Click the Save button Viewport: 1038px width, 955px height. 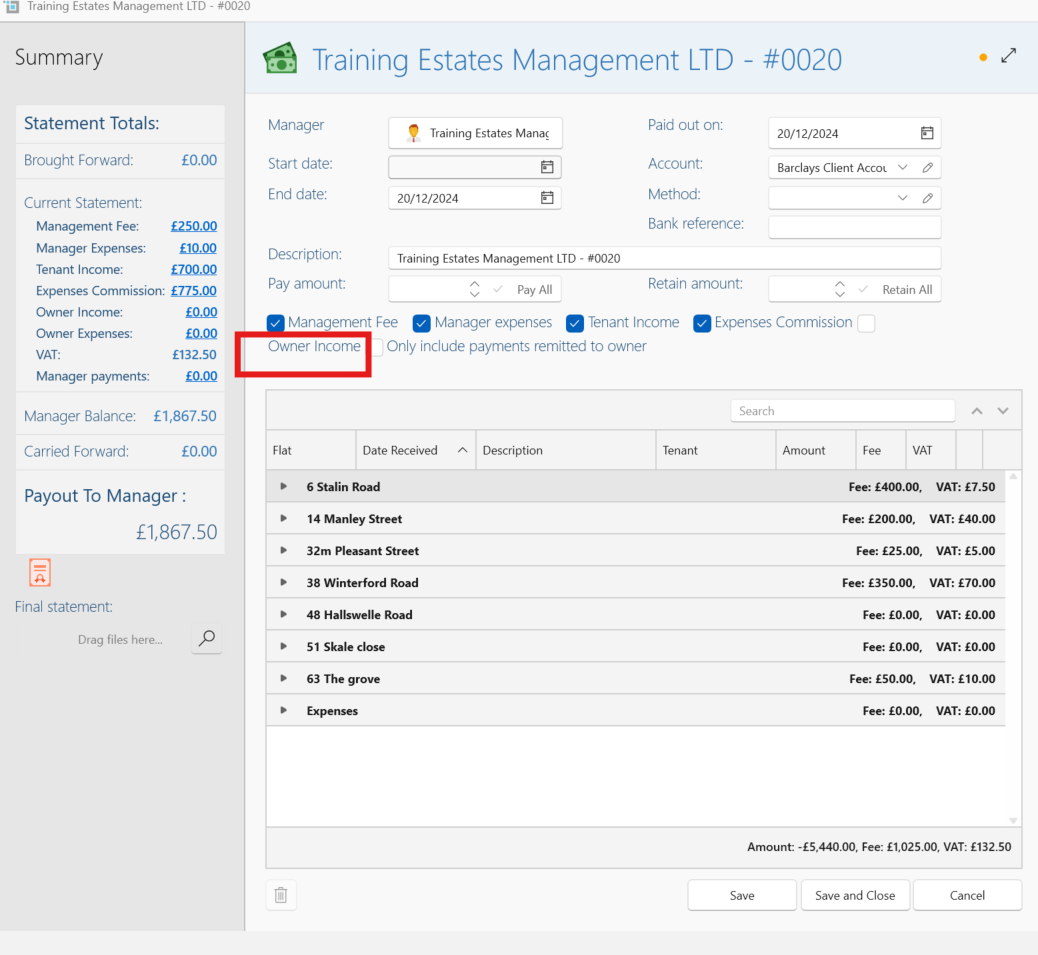pos(742,895)
